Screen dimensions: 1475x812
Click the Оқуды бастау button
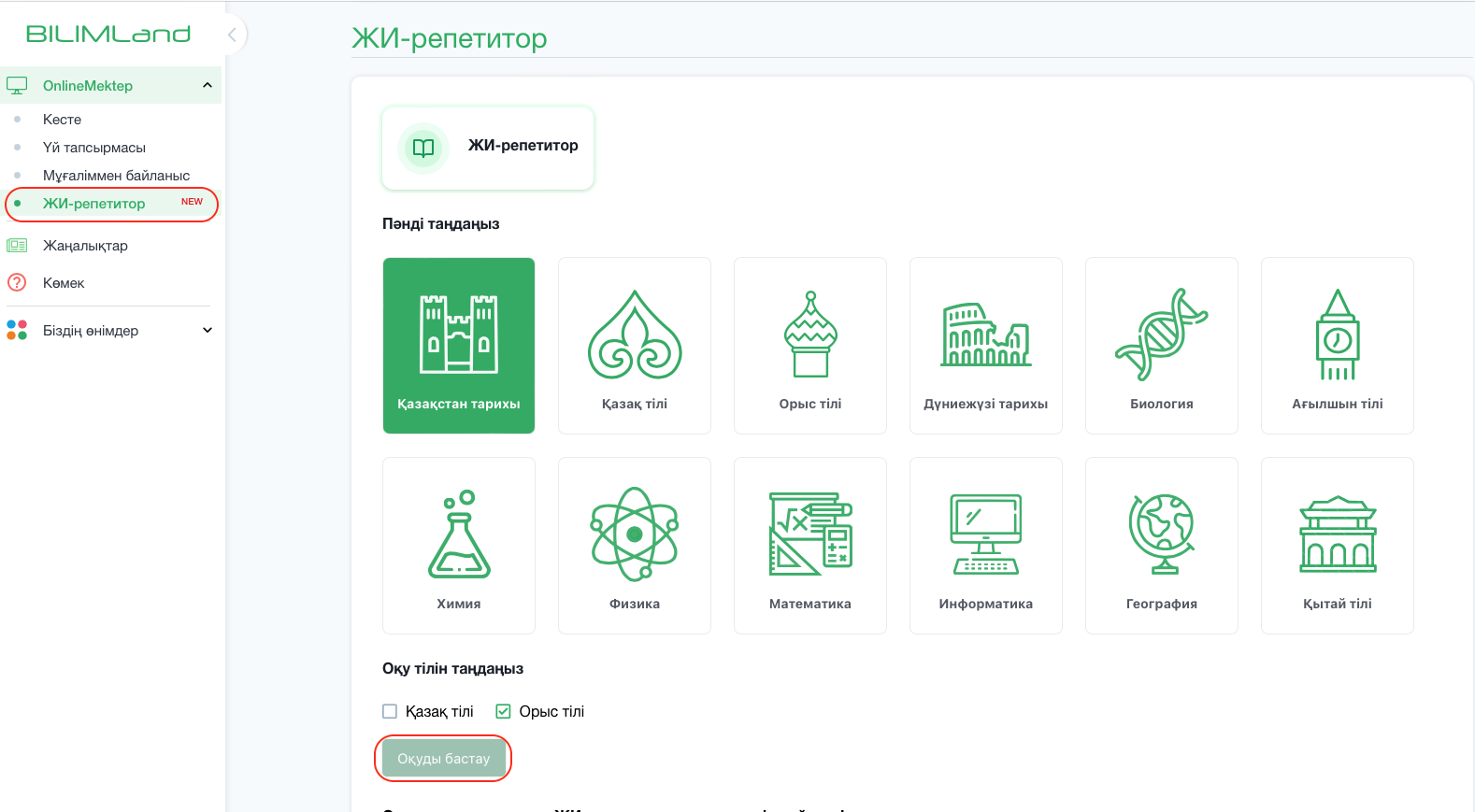(443, 759)
